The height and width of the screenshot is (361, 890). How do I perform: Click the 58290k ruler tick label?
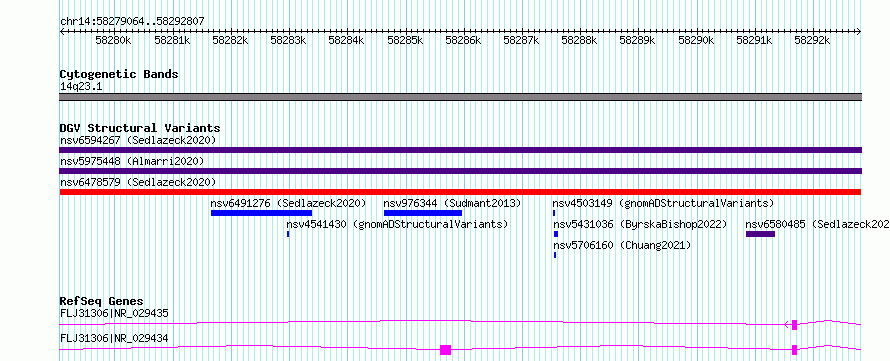[696, 41]
